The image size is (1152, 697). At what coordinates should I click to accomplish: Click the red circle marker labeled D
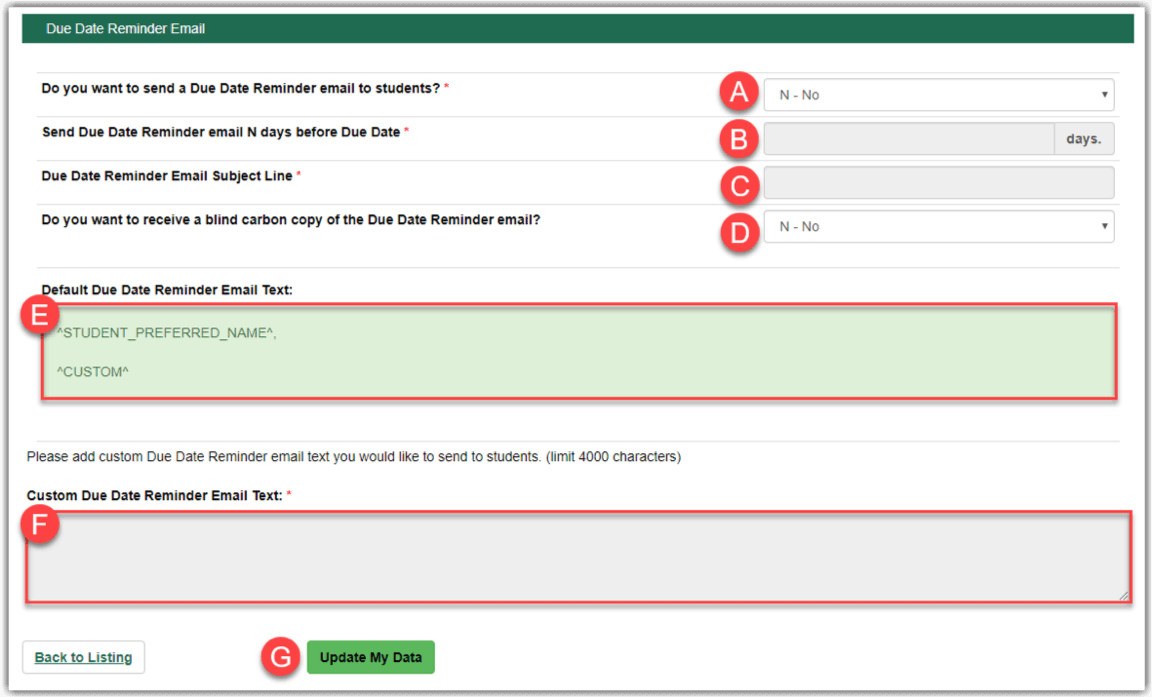(x=739, y=232)
